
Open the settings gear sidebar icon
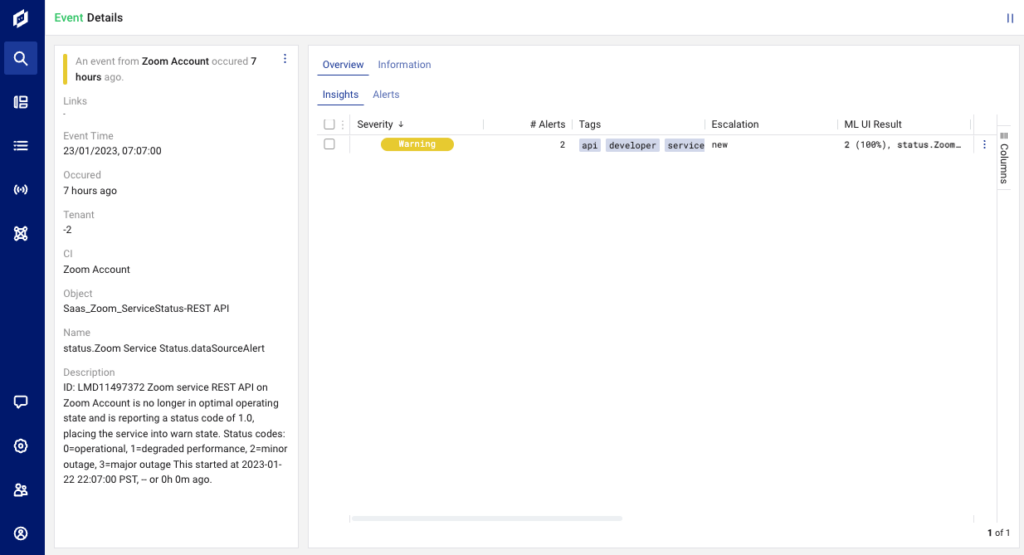click(x=21, y=446)
